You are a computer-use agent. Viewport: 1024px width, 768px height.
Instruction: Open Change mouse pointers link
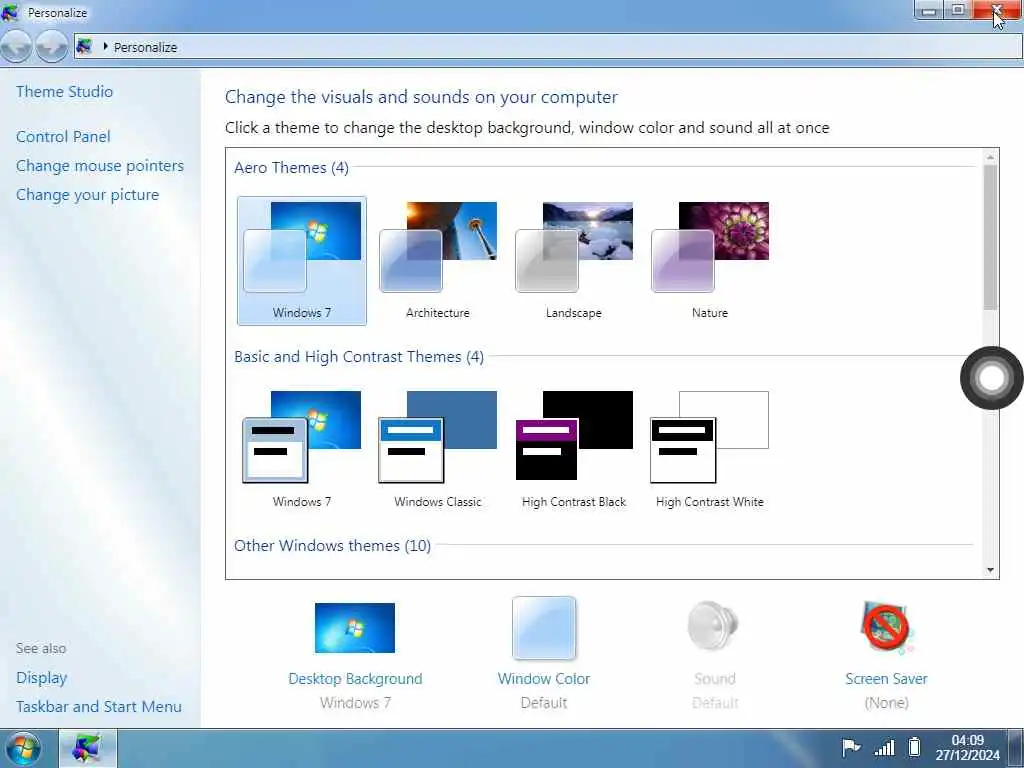point(100,166)
